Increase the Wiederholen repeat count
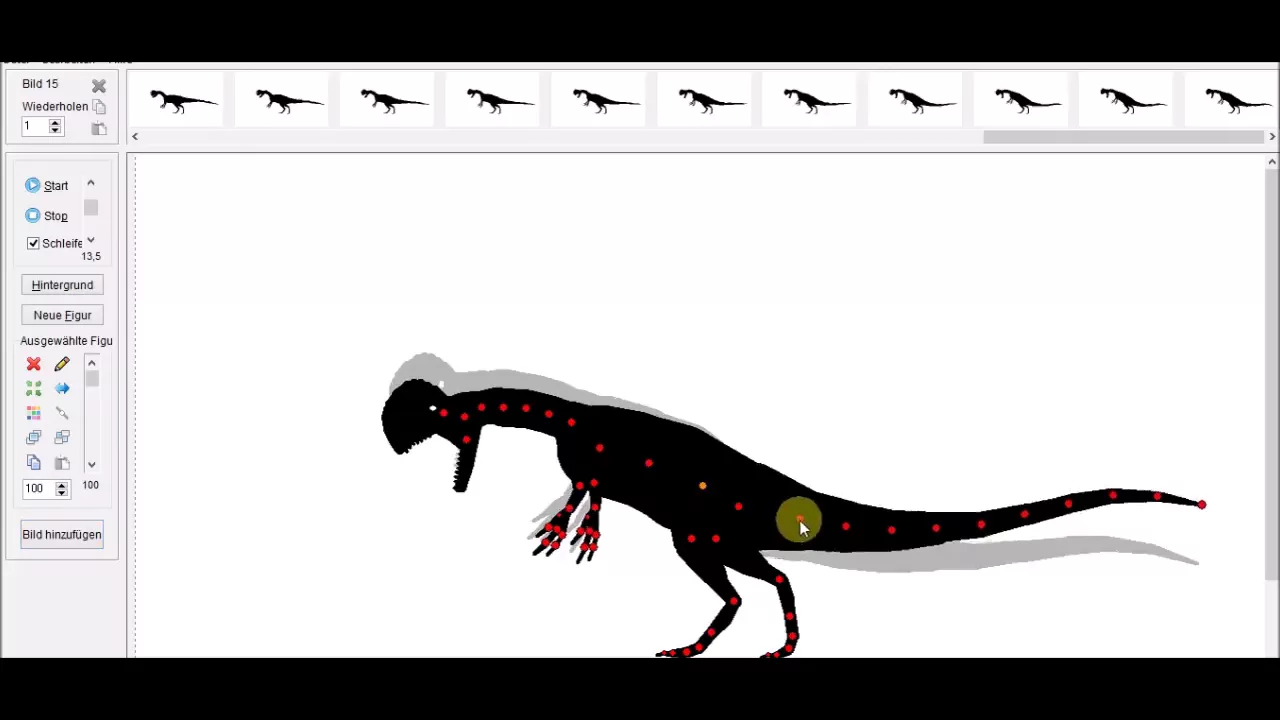This screenshot has width=1280, height=720. point(55,122)
